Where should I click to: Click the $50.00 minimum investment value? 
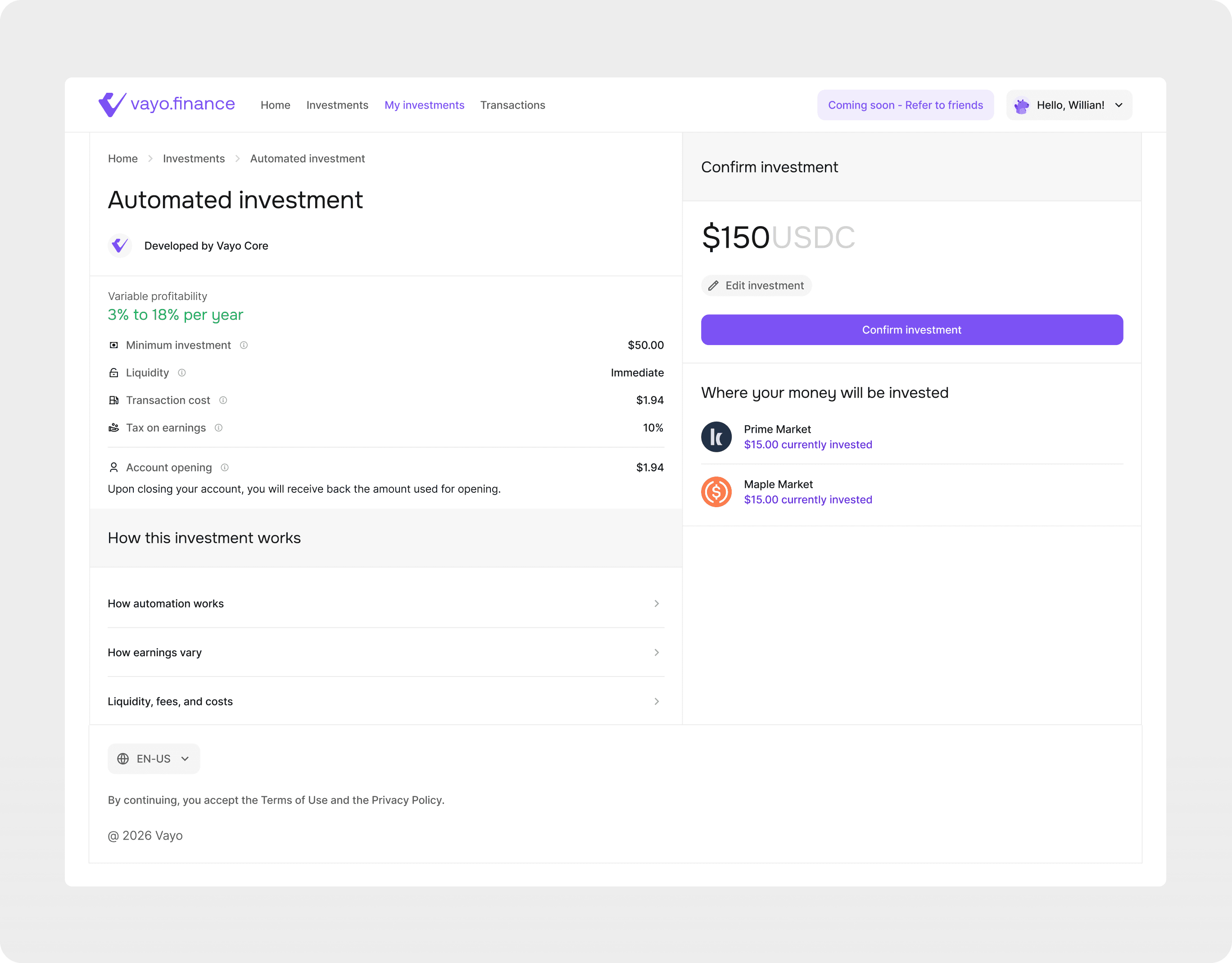tap(645, 345)
